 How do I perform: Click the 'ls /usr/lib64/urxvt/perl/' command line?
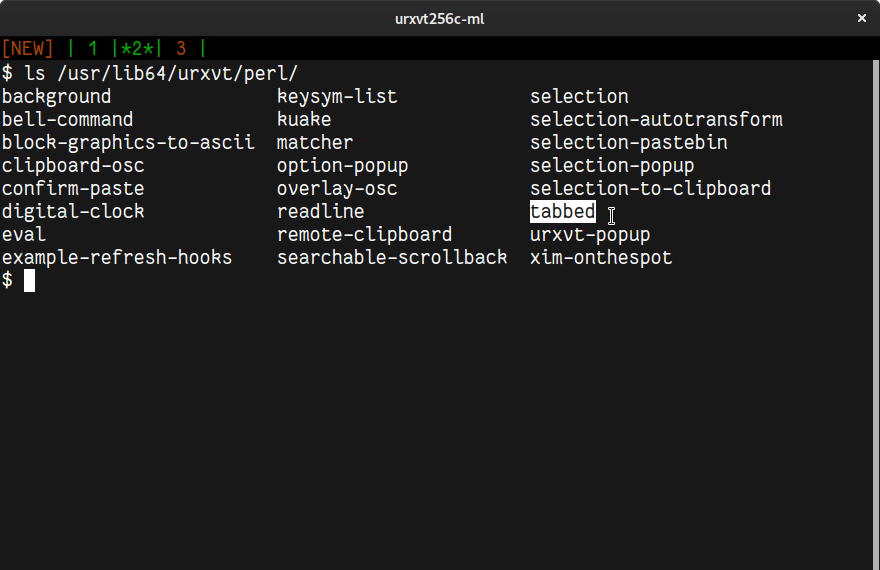[x=161, y=73]
